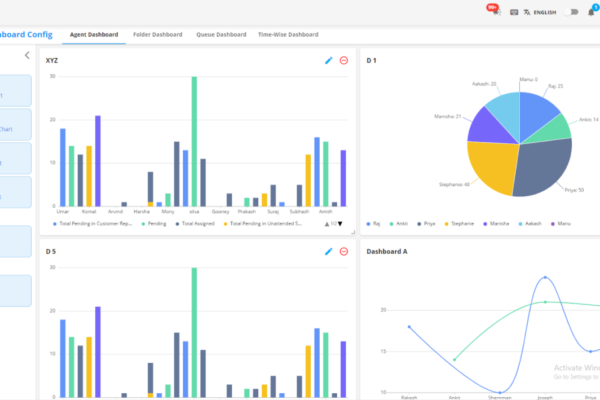600x400 pixels.
Task: Click the 'Raj: 25' pie label
Action: 556,86
